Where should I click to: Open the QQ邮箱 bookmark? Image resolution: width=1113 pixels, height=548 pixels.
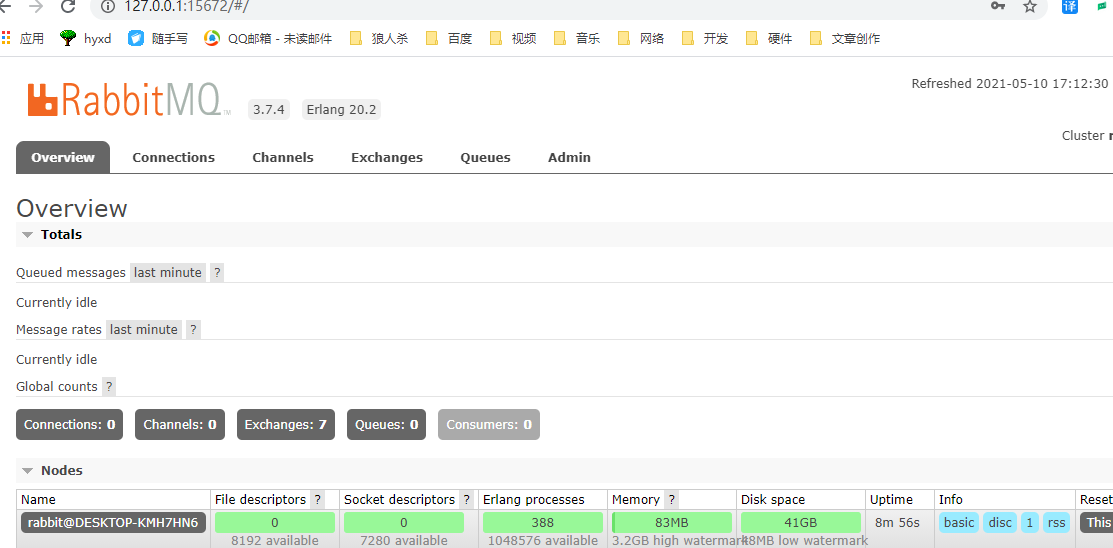[x=268, y=38]
